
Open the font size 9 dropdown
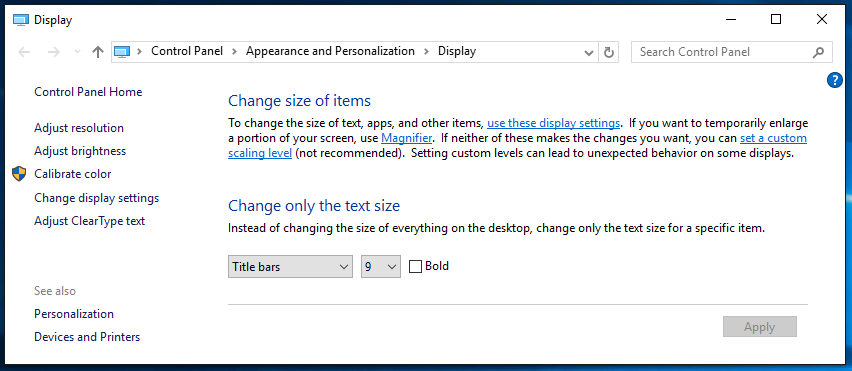coord(381,267)
